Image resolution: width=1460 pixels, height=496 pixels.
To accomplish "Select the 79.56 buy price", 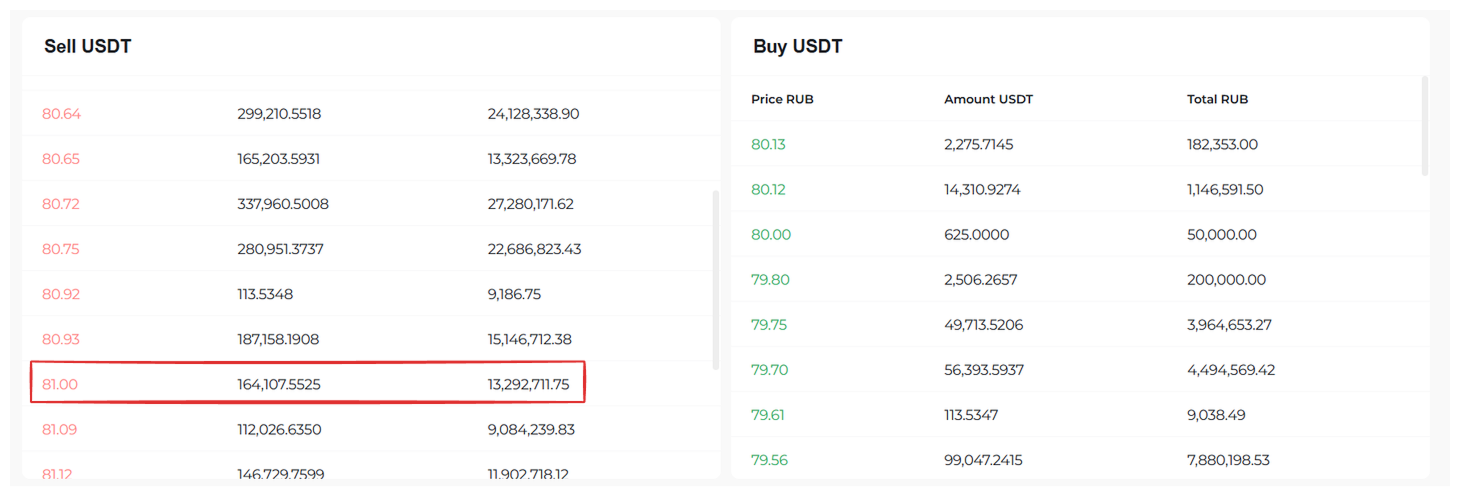I will coord(769,460).
